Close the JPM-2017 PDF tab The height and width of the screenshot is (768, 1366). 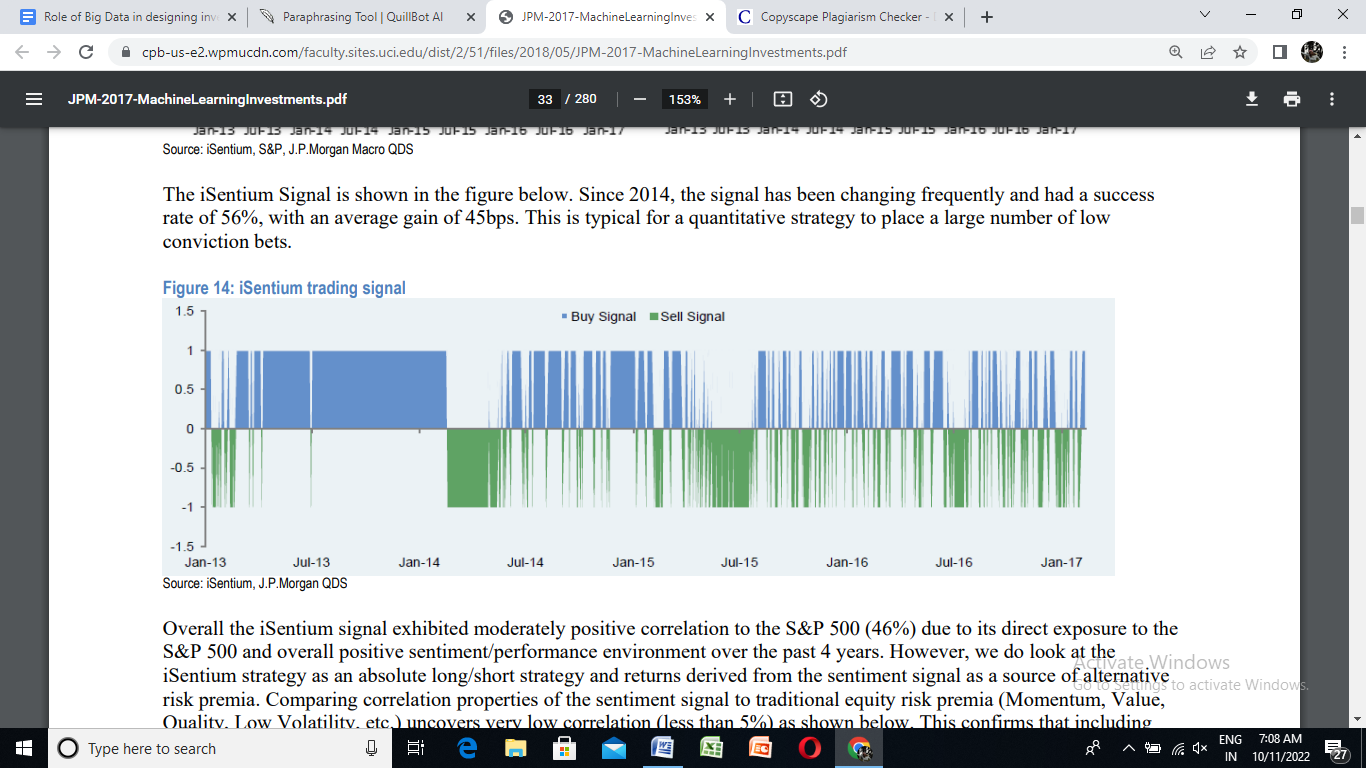tap(709, 17)
